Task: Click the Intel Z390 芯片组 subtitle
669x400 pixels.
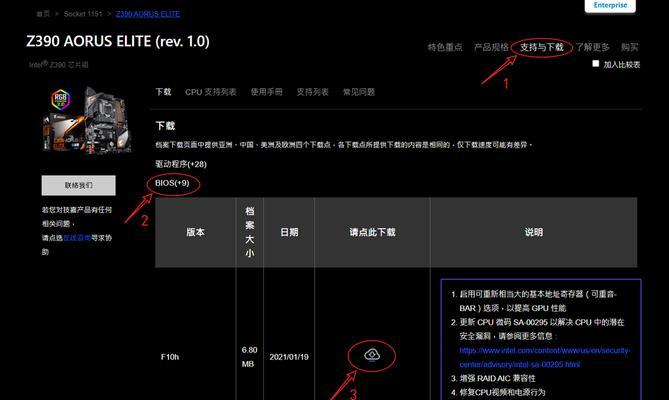Action: [59, 65]
